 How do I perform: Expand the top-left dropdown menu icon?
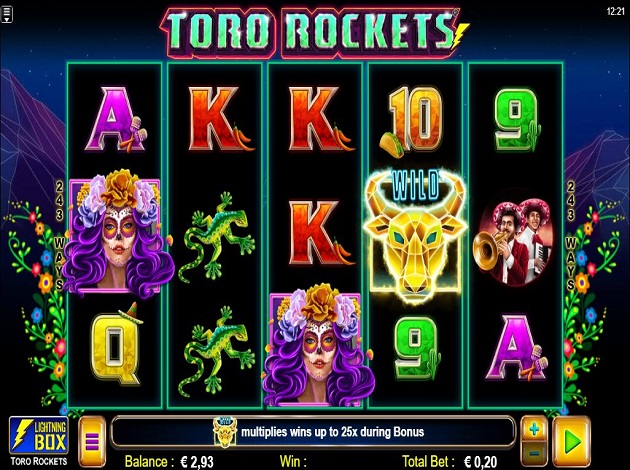coord(7,14)
